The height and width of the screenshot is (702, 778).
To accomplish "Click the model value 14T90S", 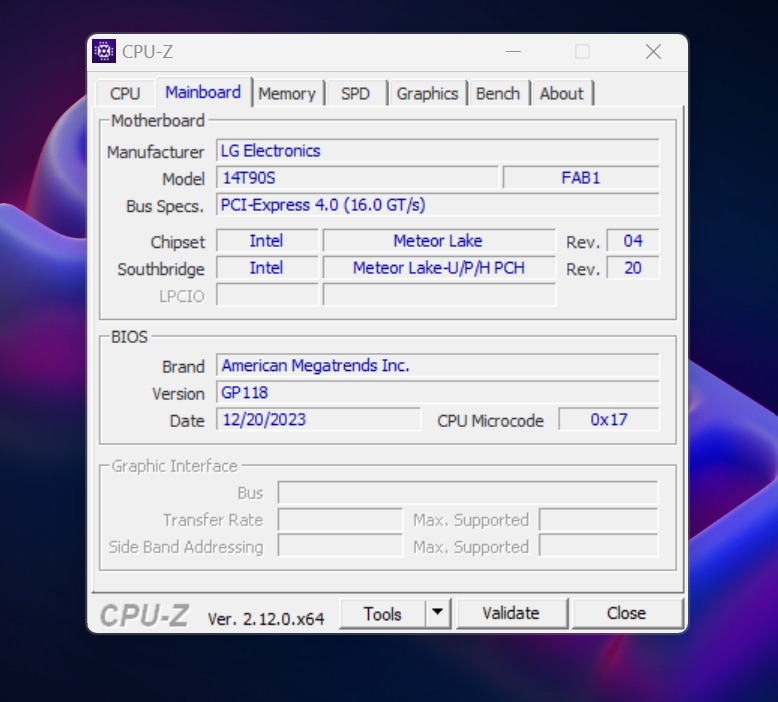I will (x=357, y=178).
